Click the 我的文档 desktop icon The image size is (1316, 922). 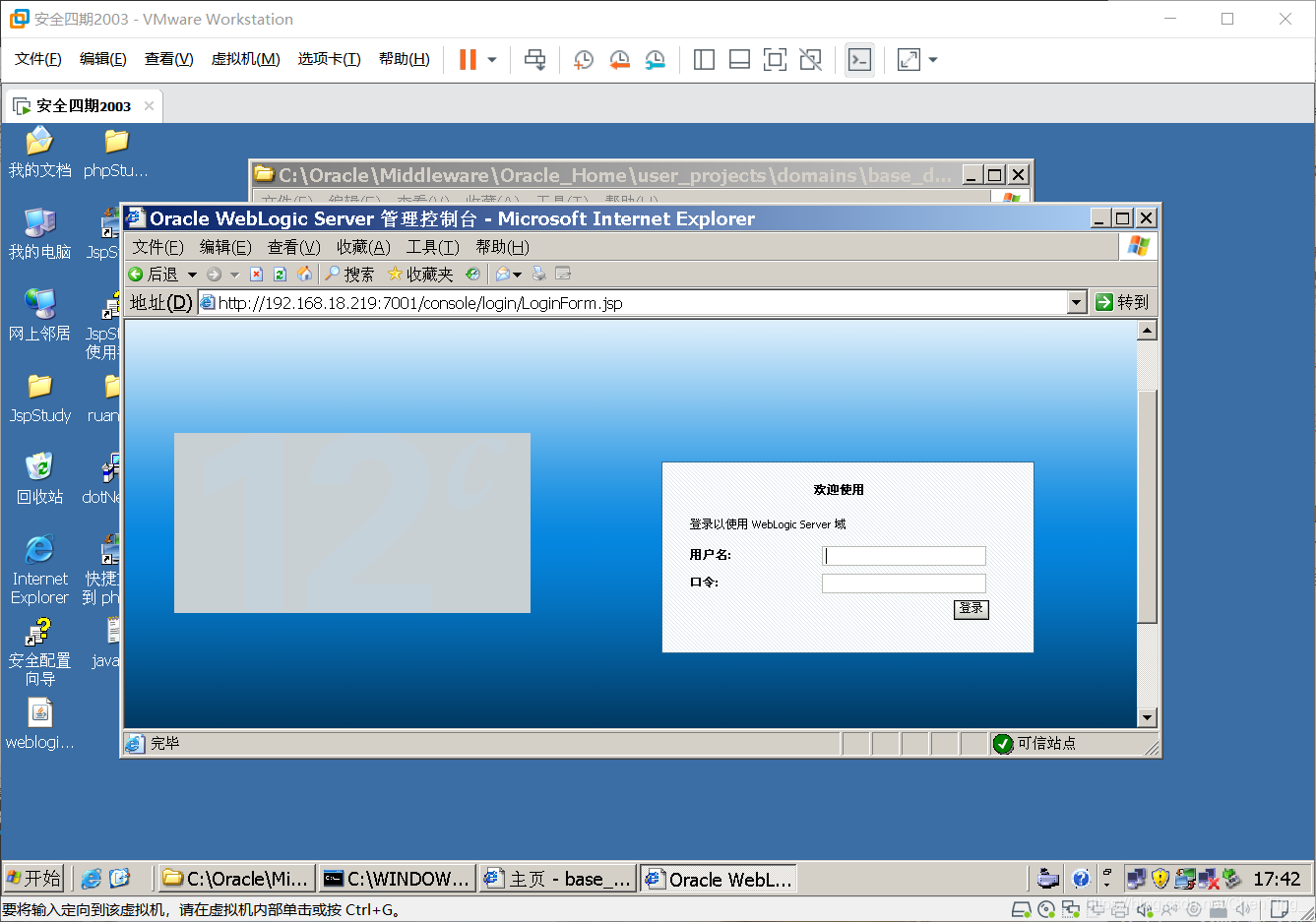point(39,154)
